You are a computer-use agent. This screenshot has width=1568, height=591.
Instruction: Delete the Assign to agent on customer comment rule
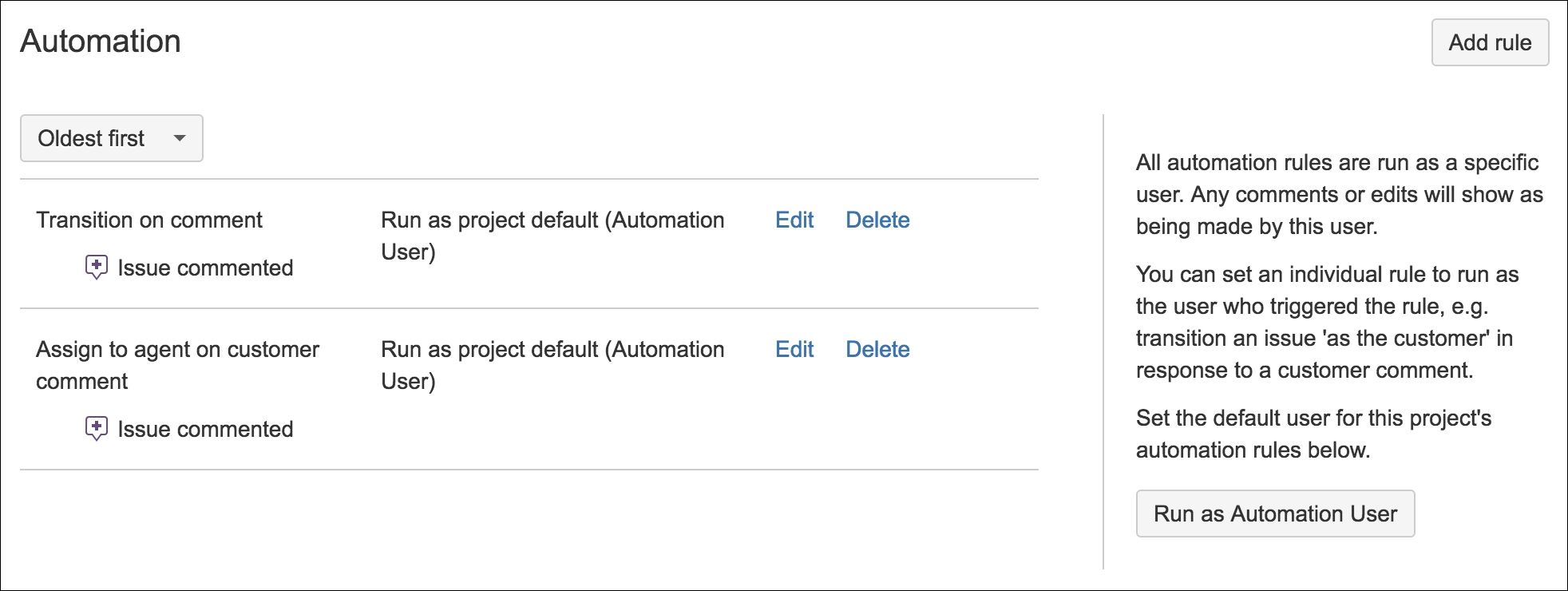click(877, 349)
